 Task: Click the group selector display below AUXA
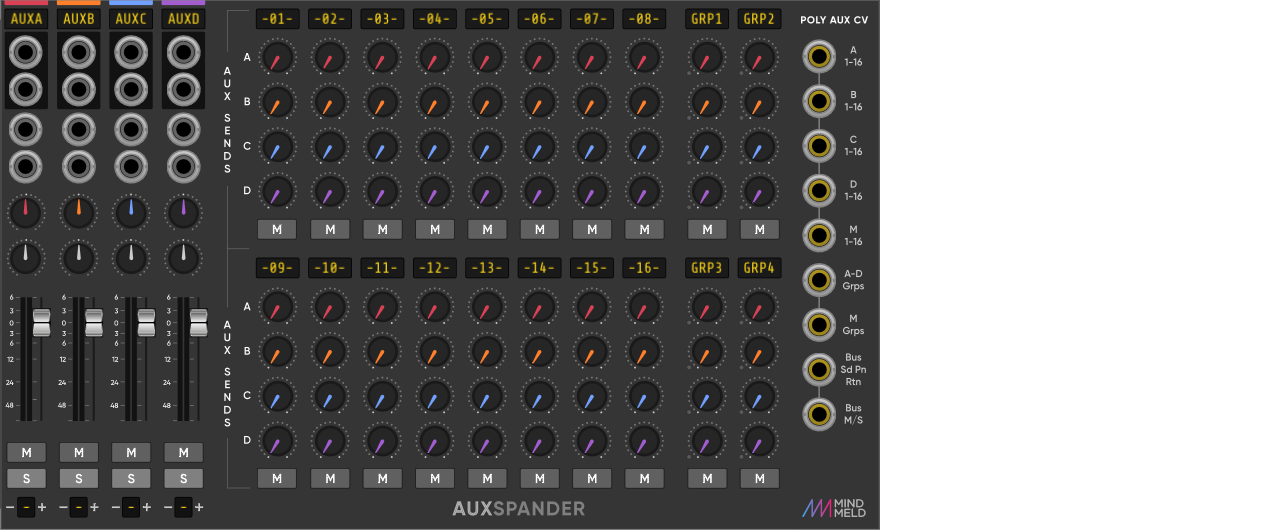[x=26, y=507]
